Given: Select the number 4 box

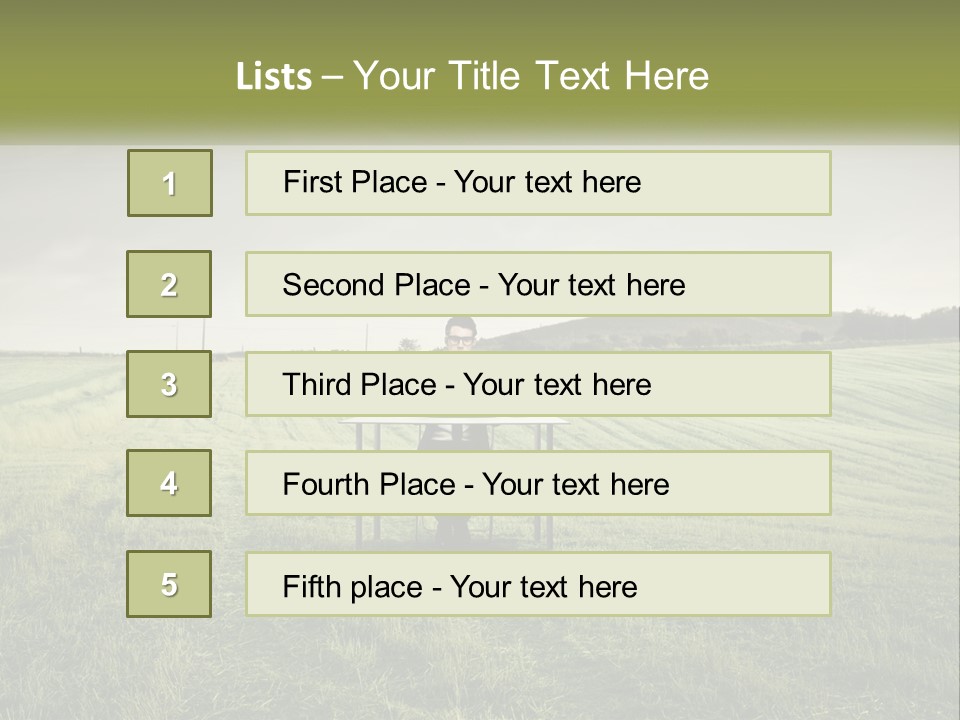Looking at the screenshot, I should pyautogui.click(x=169, y=483).
